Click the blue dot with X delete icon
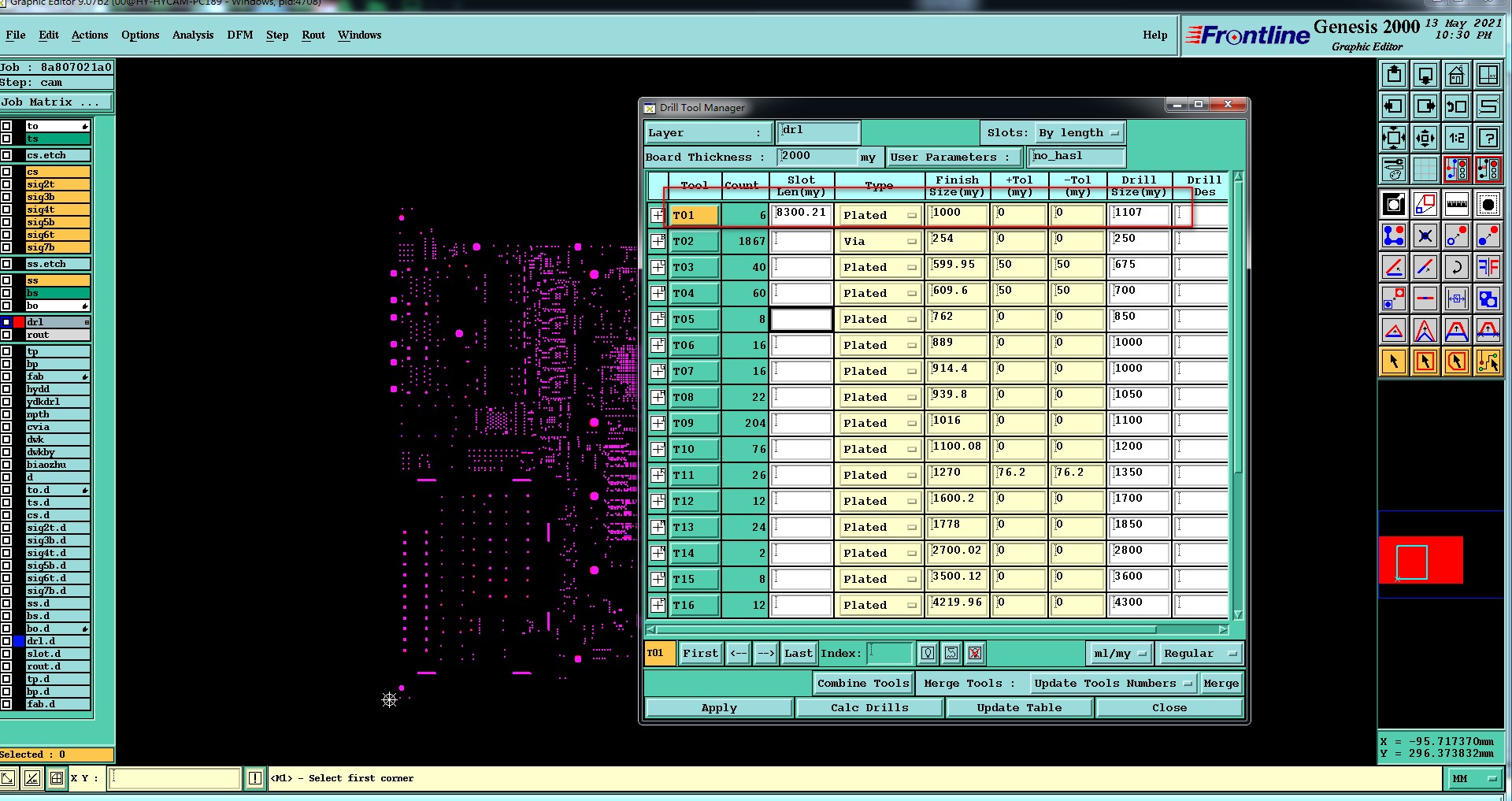Image resolution: width=1512 pixels, height=801 pixels. [x=1425, y=236]
